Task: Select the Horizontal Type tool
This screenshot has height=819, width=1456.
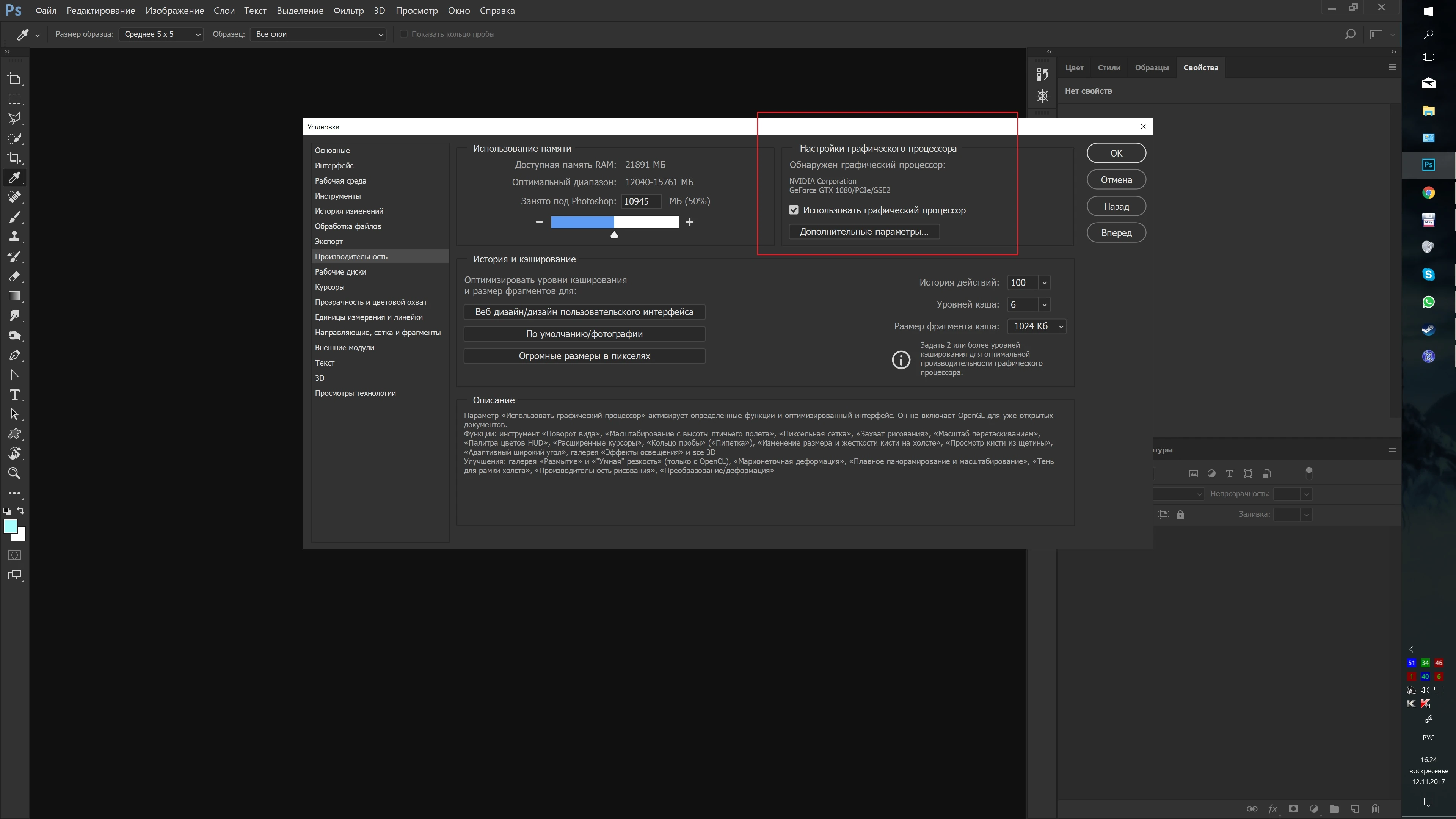Action: (15, 394)
